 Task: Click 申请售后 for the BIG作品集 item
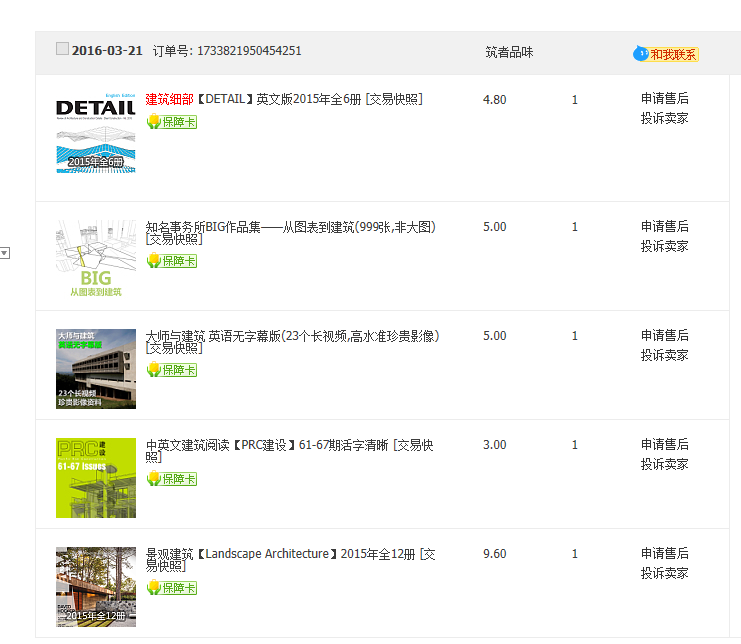click(664, 227)
